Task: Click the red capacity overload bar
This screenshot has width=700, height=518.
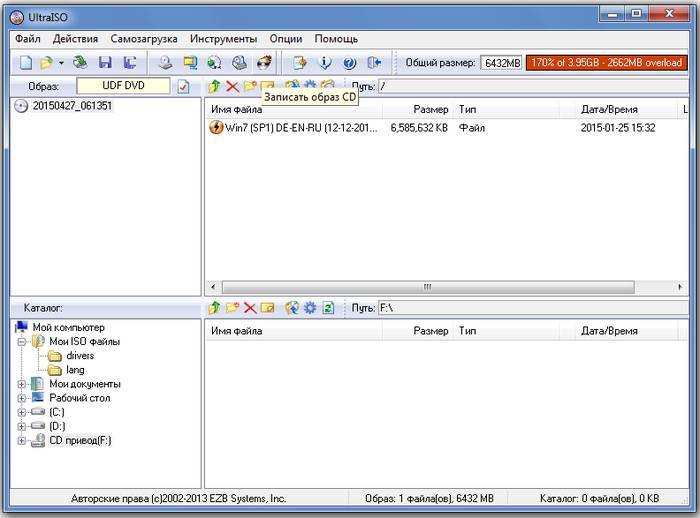Action: tap(607, 63)
